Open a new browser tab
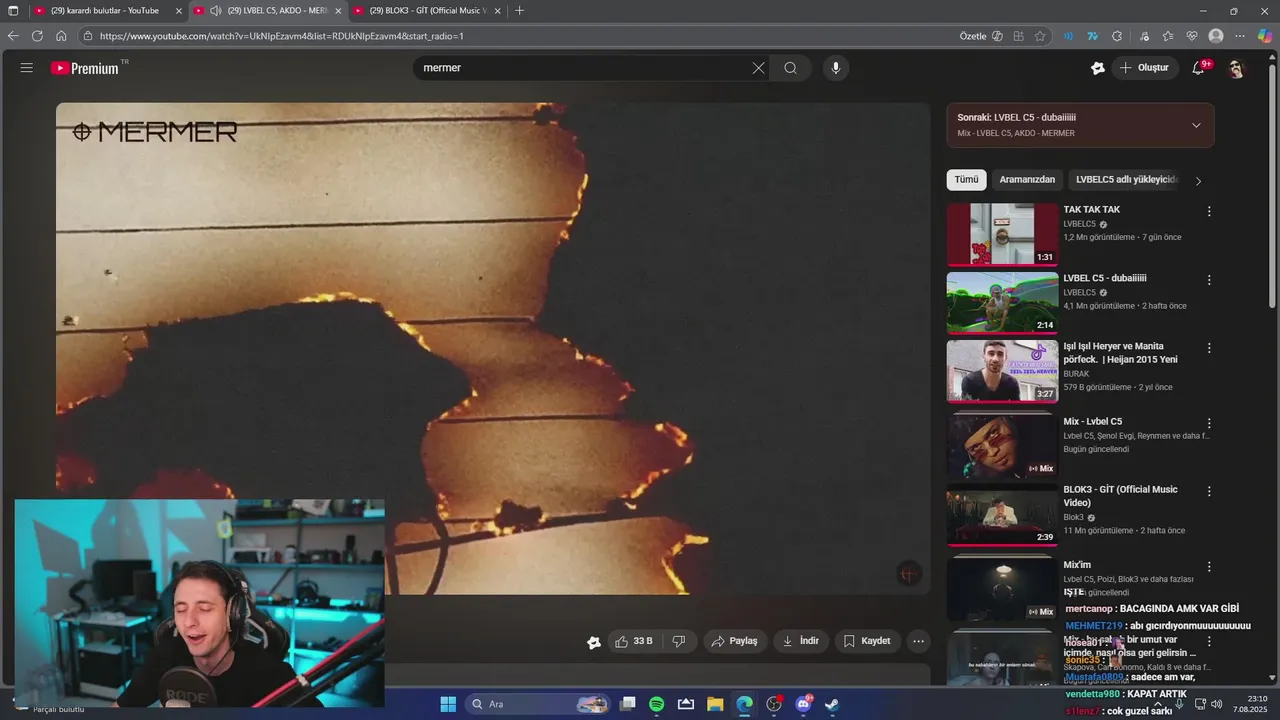 pyautogui.click(x=519, y=11)
